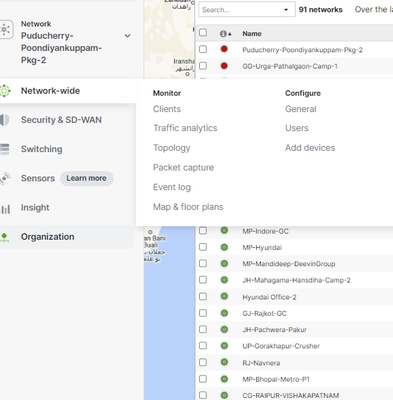Click green status dot for MP-Hyundai
393x400 pixels.
[224, 247]
